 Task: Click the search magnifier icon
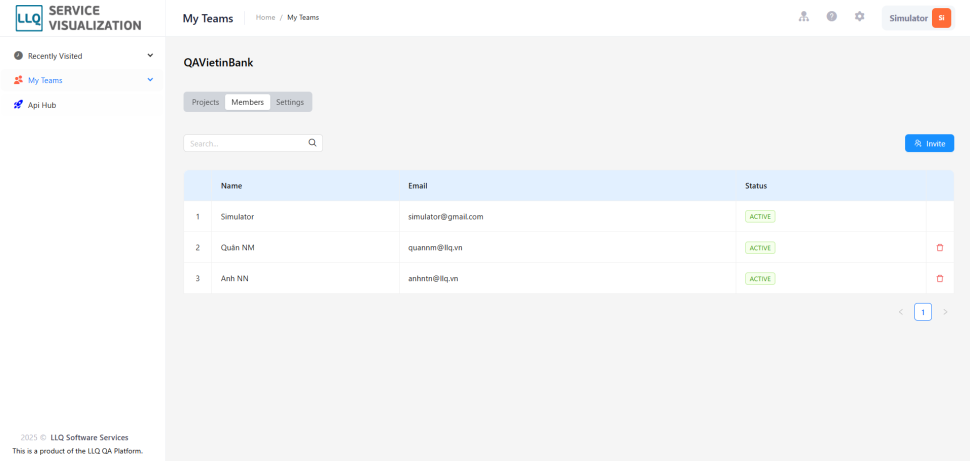point(312,143)
